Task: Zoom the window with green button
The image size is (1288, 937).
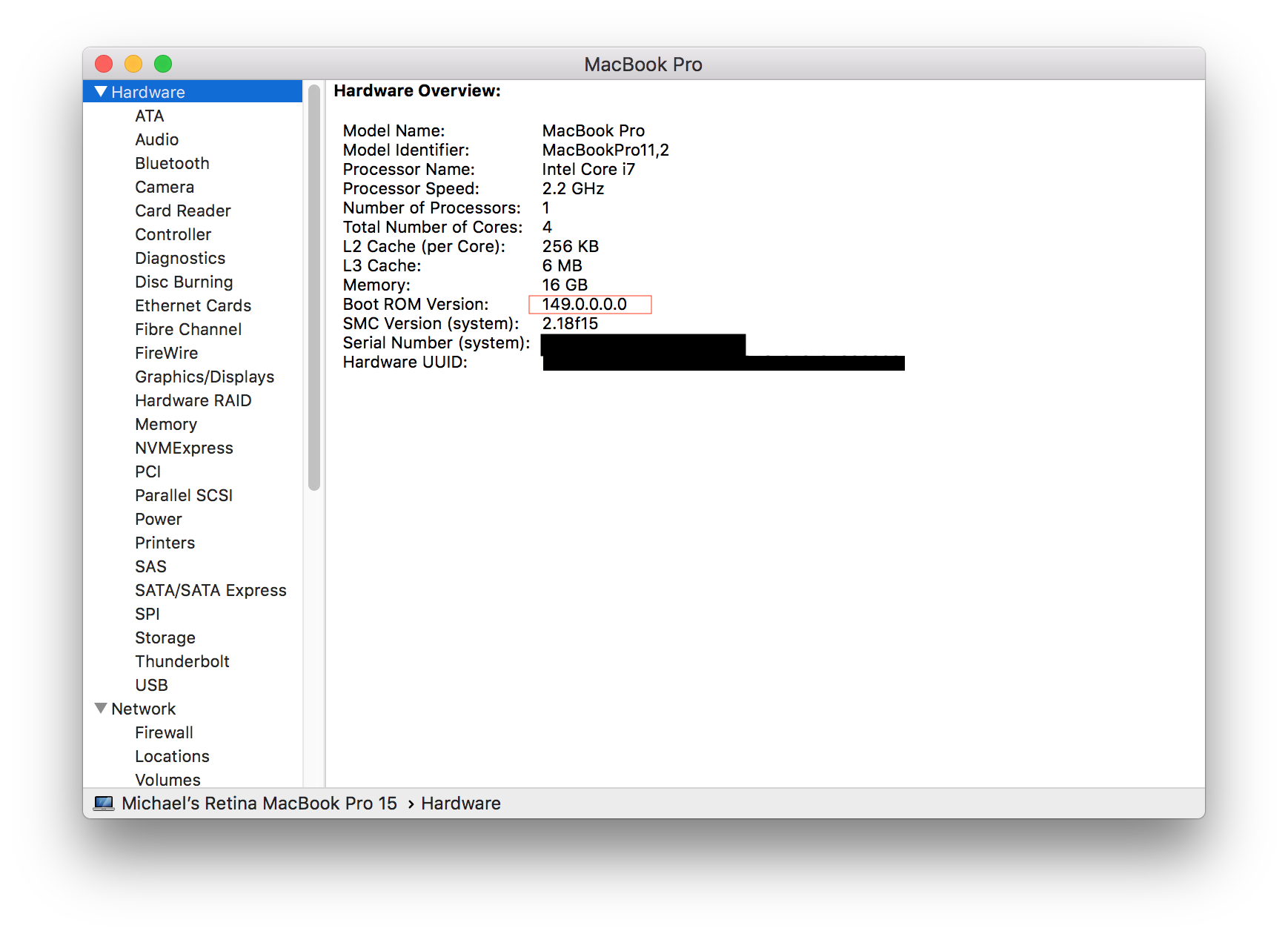Action: click(x=163, y=64)
